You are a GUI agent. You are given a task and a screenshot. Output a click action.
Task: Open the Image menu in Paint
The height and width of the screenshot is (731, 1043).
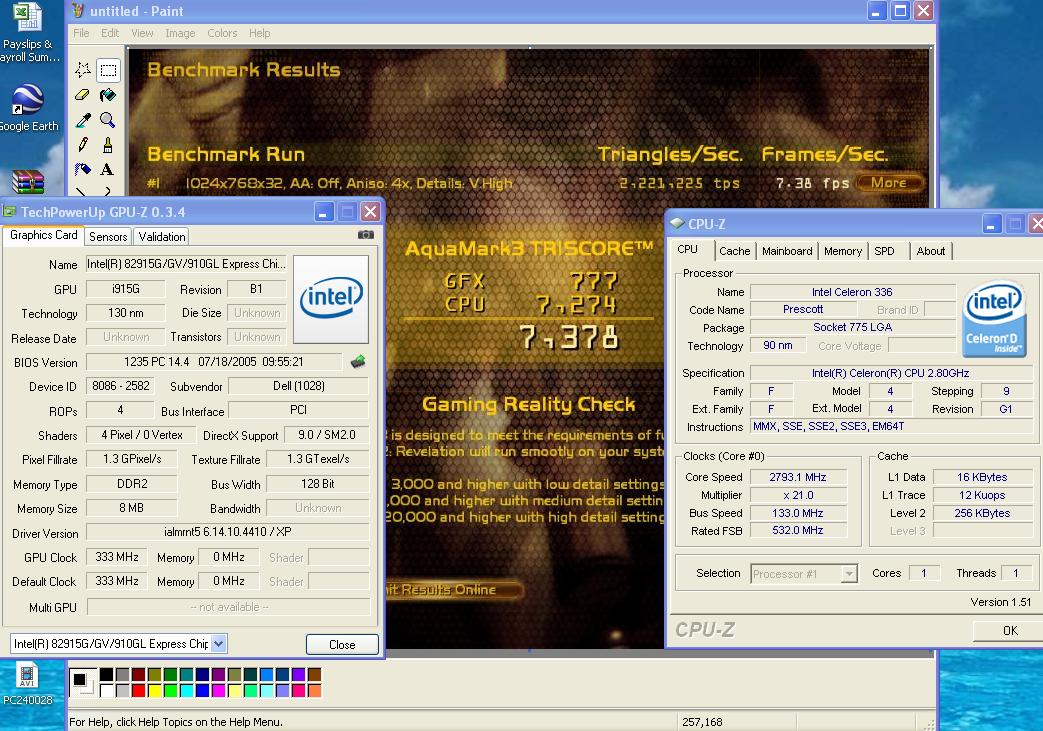coord(180,33)
